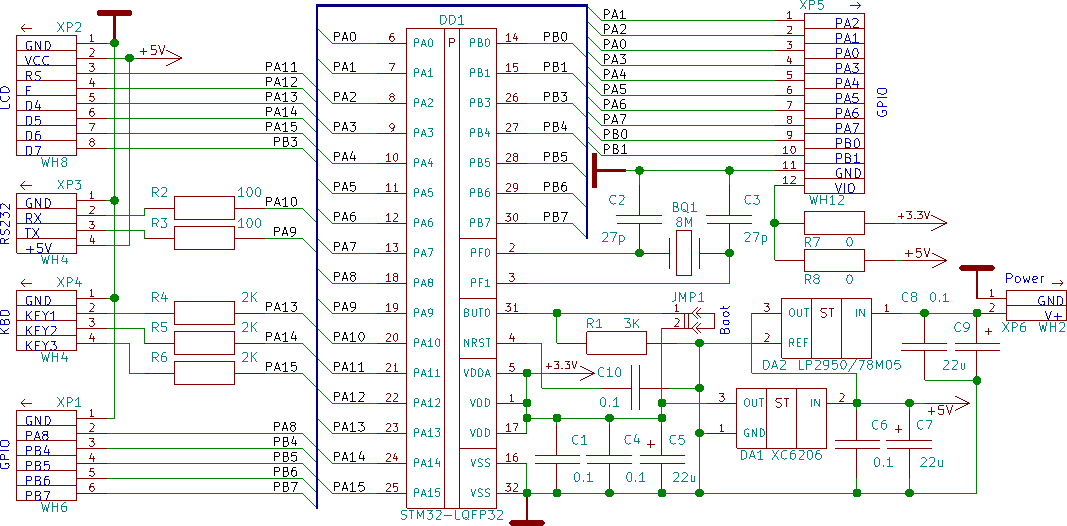Image resolution: width=1067 pixels, height=526 pixels.
Task: Select the BOOT0 pin on DD1
Action: click(x=476, y=313)
